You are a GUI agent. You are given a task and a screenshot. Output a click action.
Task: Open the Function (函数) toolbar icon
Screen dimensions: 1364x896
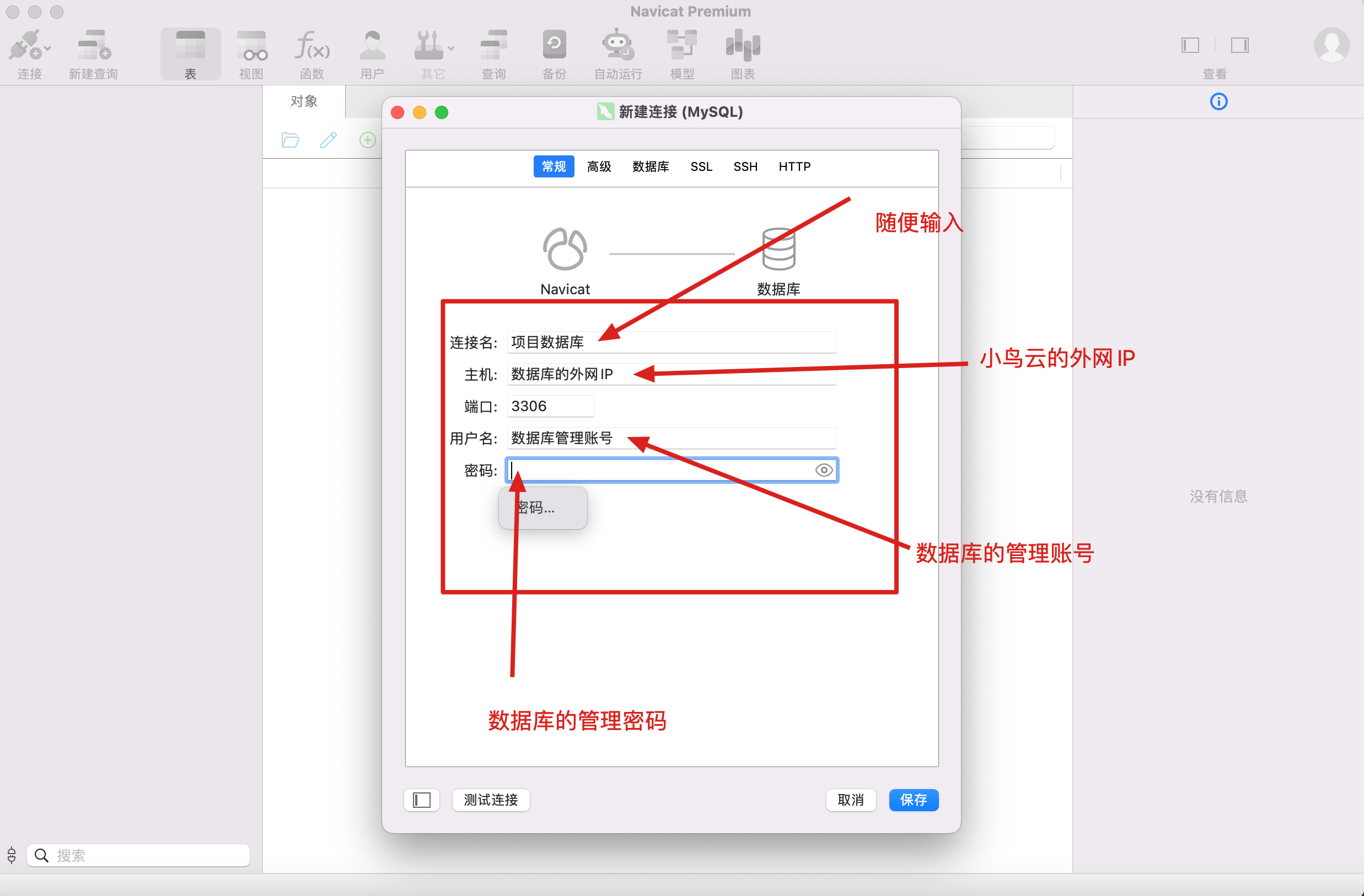(312, 46)
